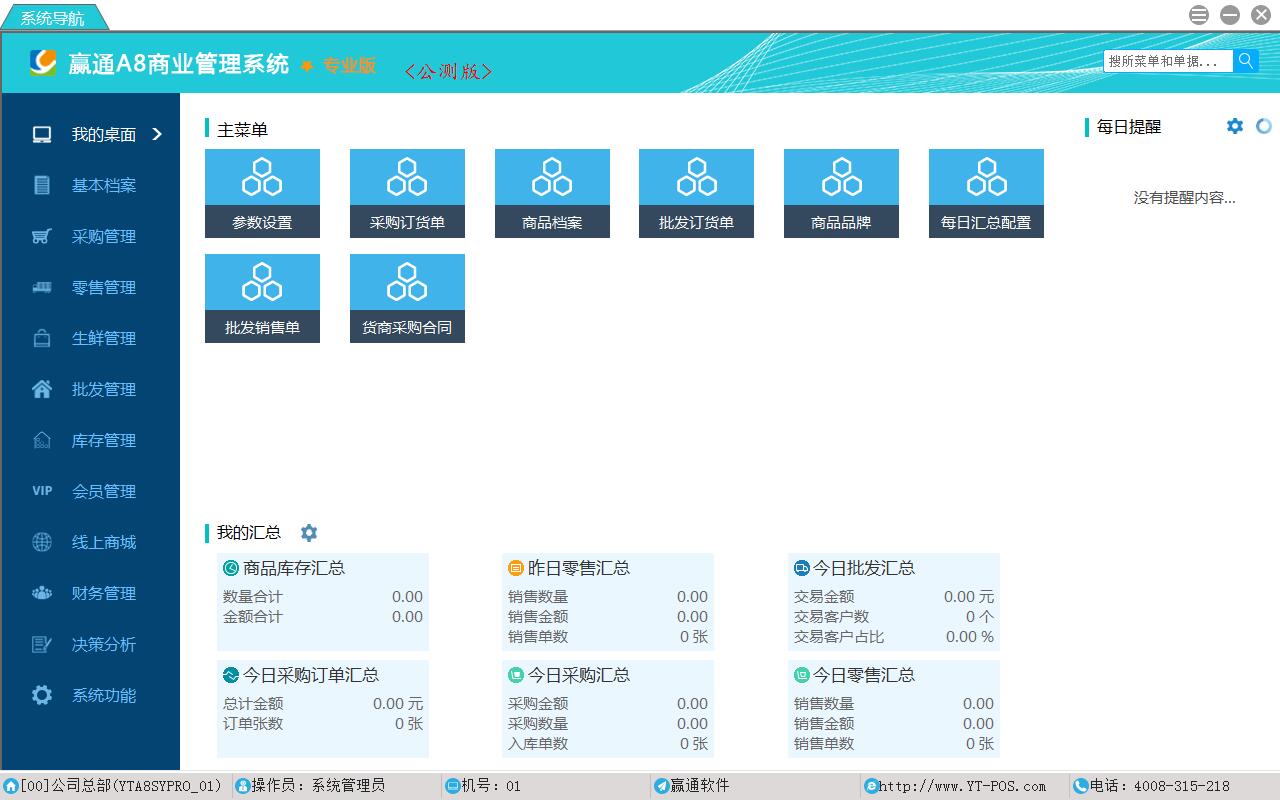Click the YT-POS.com website link
The image size is (1280, 800).
[962, 786]
